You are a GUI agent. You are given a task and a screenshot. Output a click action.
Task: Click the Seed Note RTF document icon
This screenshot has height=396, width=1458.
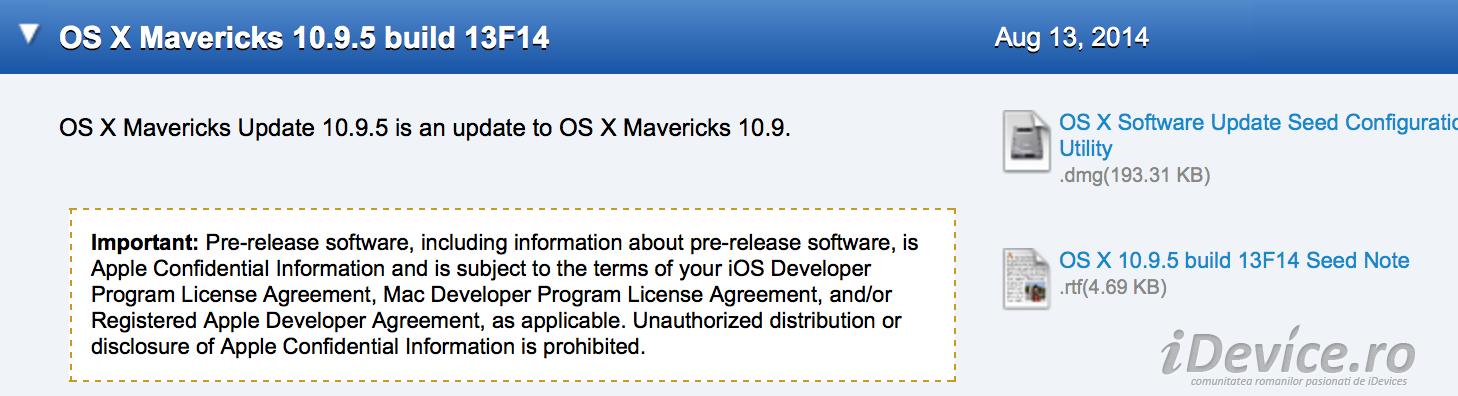[x=1026, y=277]
